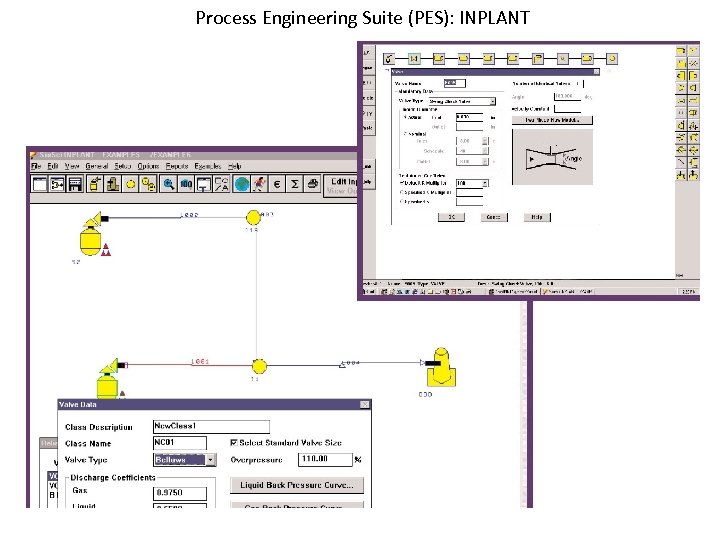
Task: Click the shapes and text annotation icon
Action: pyautogui.click(x=221, y=184)
